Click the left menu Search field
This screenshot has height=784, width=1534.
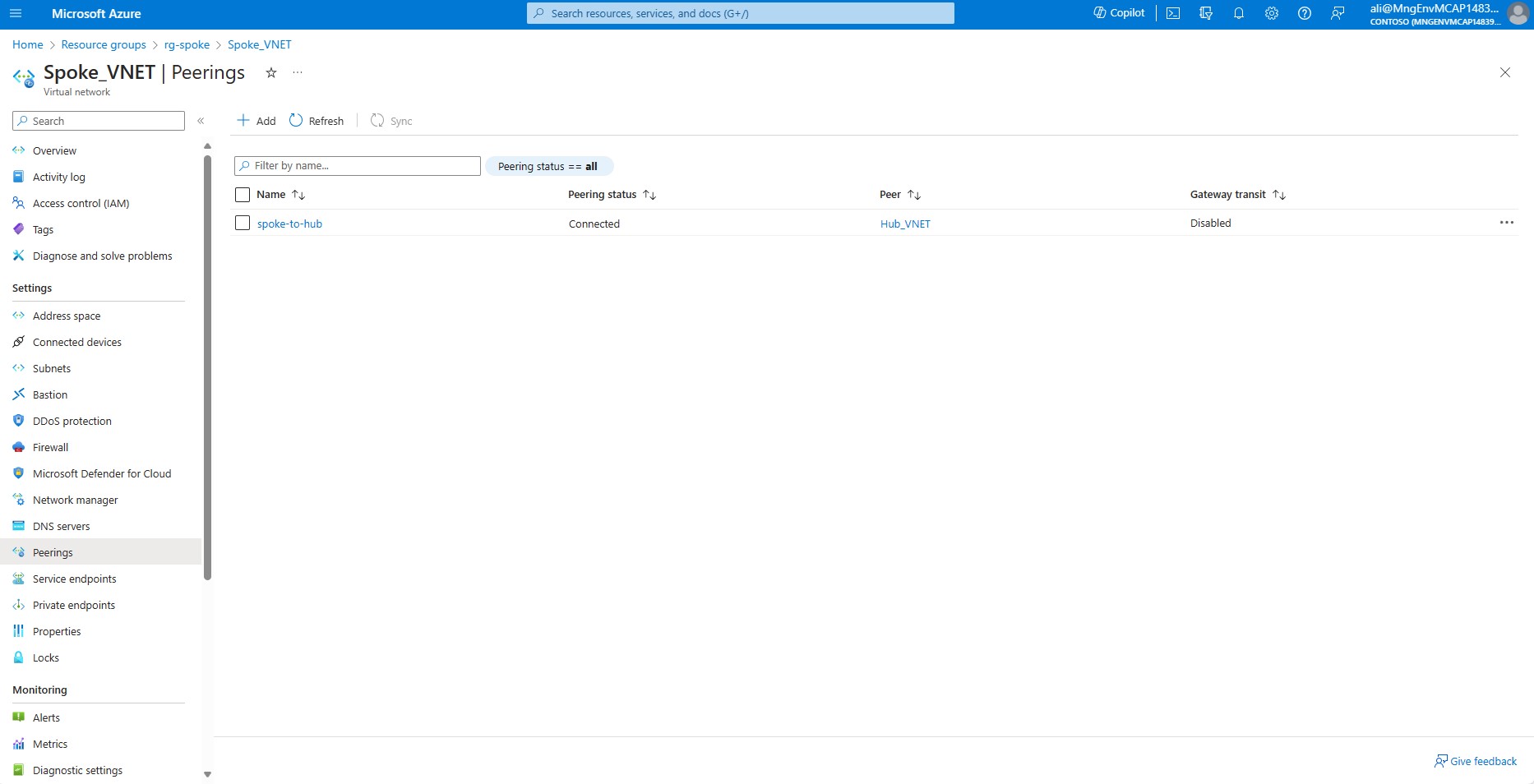[99, 121]
